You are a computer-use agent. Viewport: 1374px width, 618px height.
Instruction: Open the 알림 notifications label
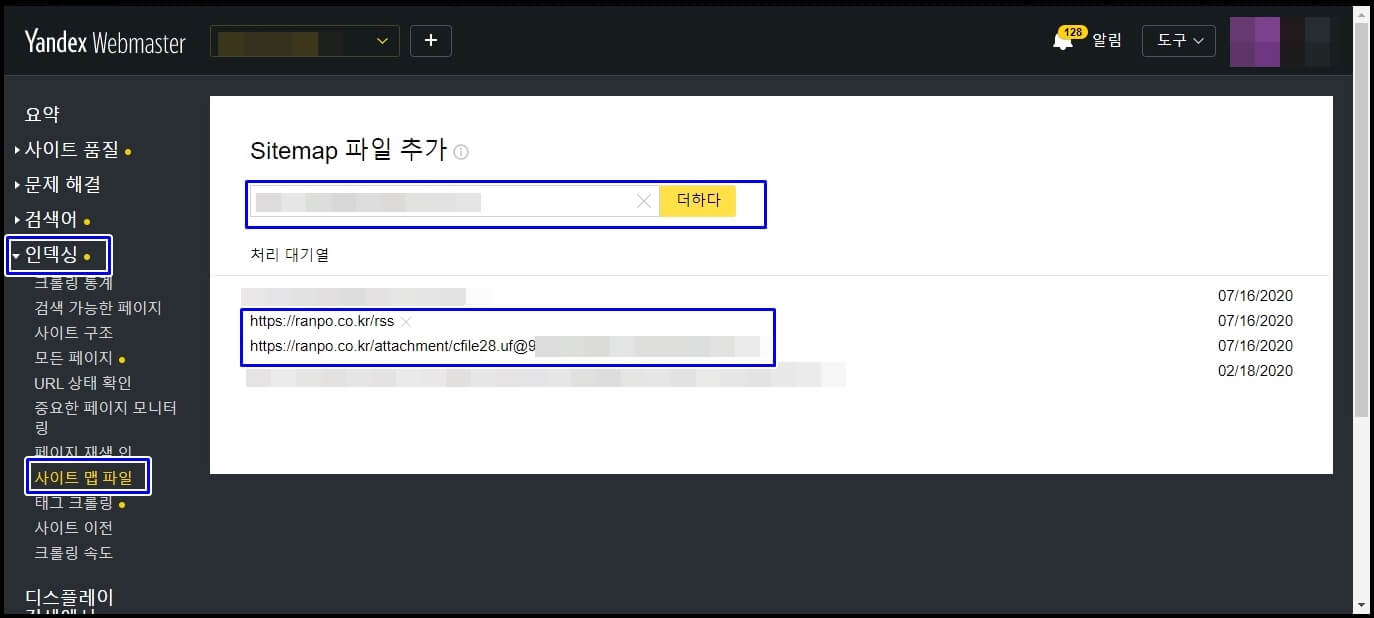1107,41
